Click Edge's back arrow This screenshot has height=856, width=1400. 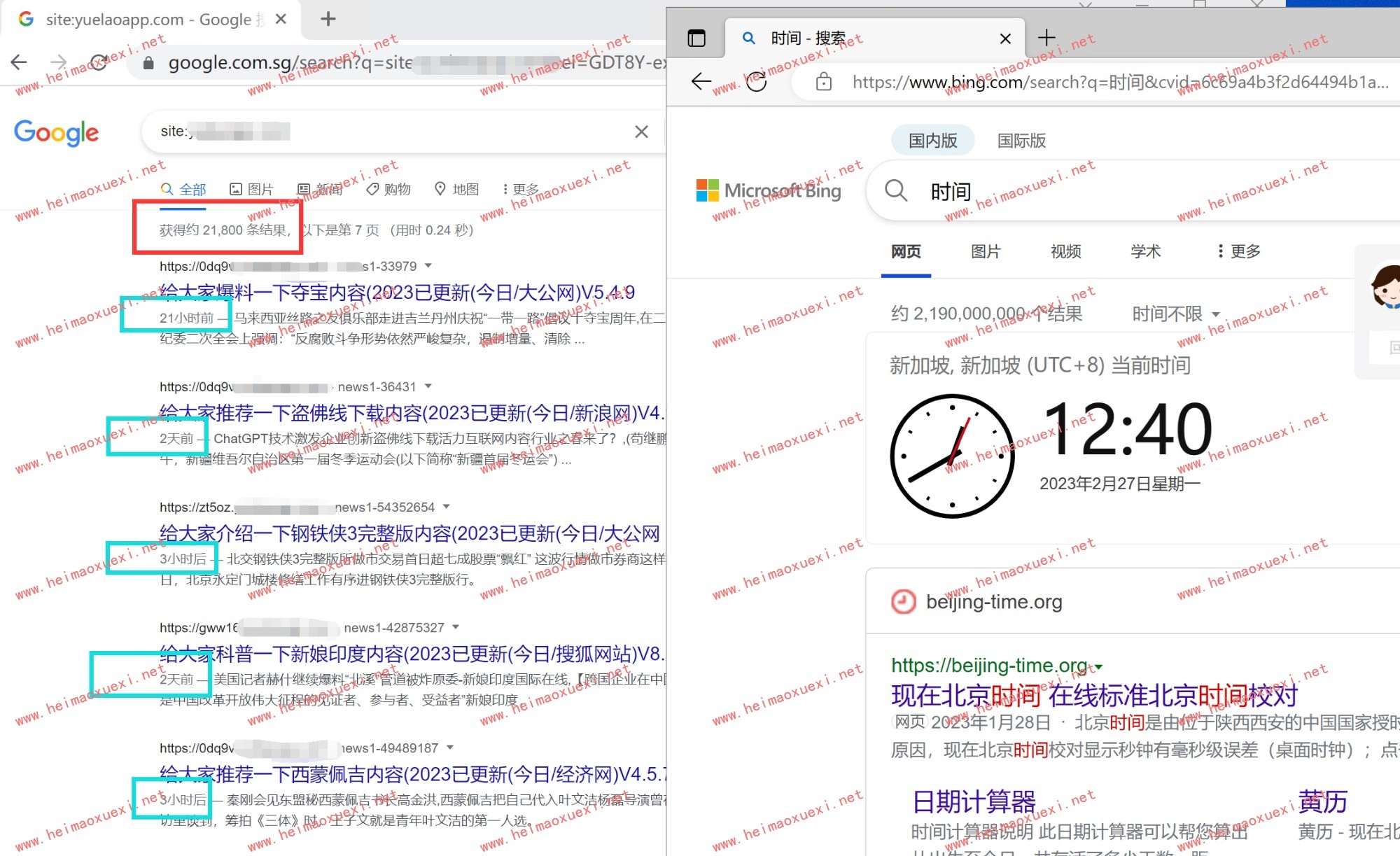tap(701, 82)
